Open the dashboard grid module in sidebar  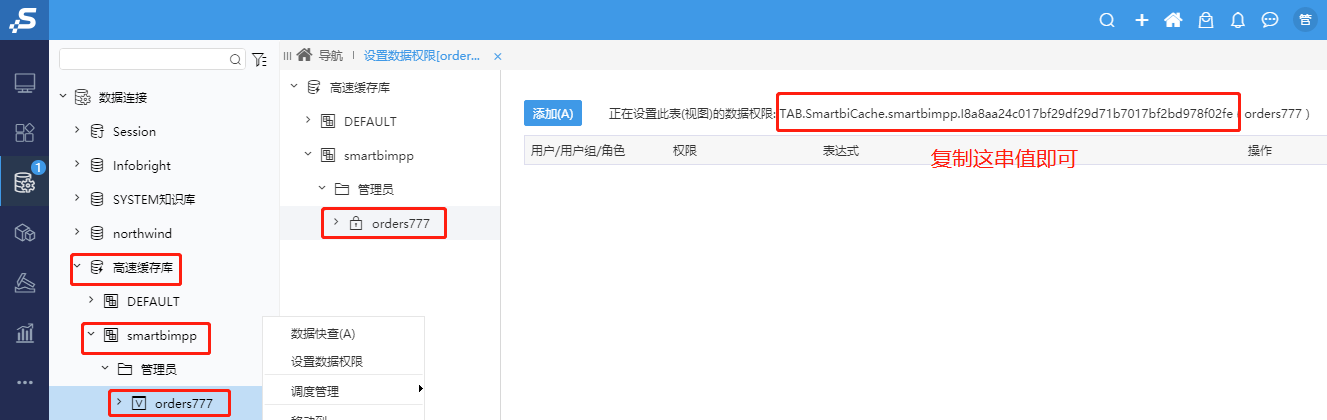click(x=25, y=133)
